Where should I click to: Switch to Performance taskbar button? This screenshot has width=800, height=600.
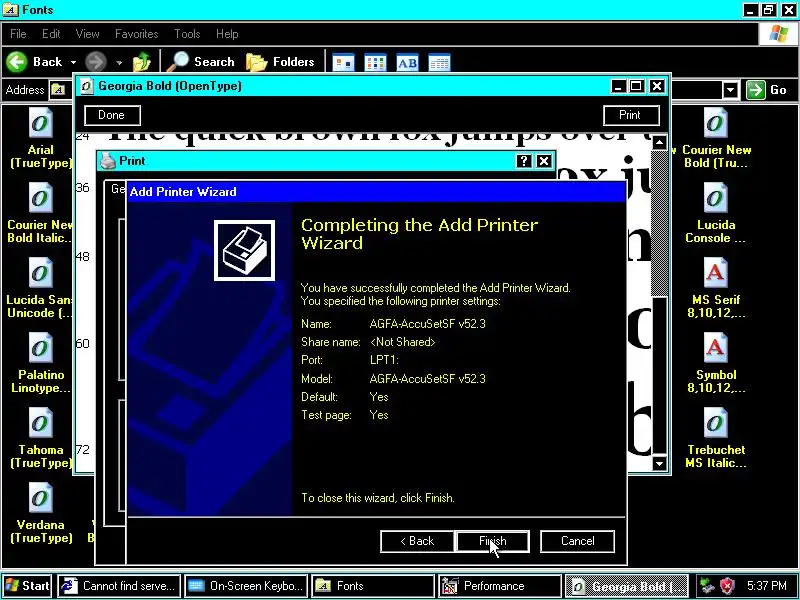pyautogui.click(x=499, y=586)
